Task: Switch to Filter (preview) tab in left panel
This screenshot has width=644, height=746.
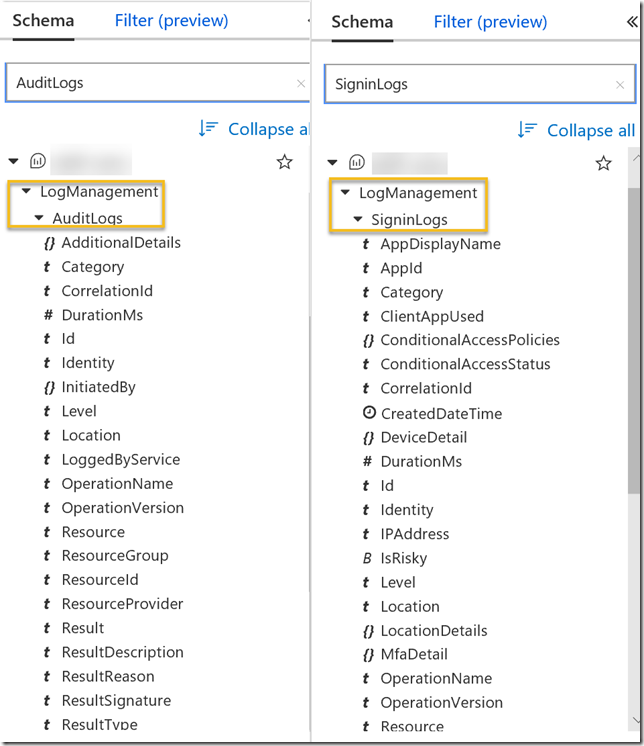Action: point(172,20)
